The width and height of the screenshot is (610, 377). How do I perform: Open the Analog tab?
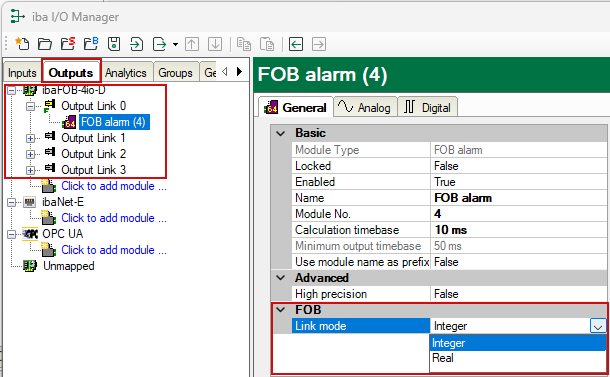pos(366,107)
